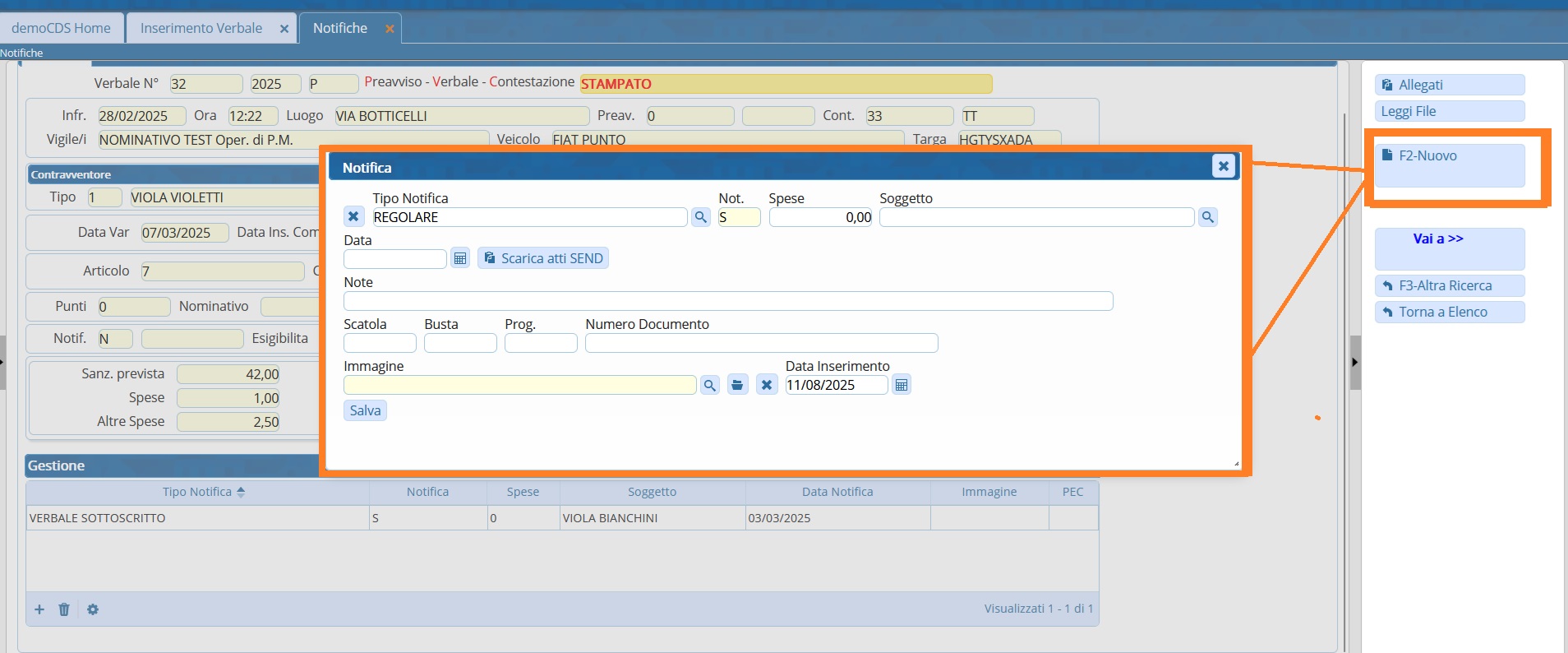Clear Tipo Notifica with the X icon
1568x653 pixels.
tap(353, 217)
